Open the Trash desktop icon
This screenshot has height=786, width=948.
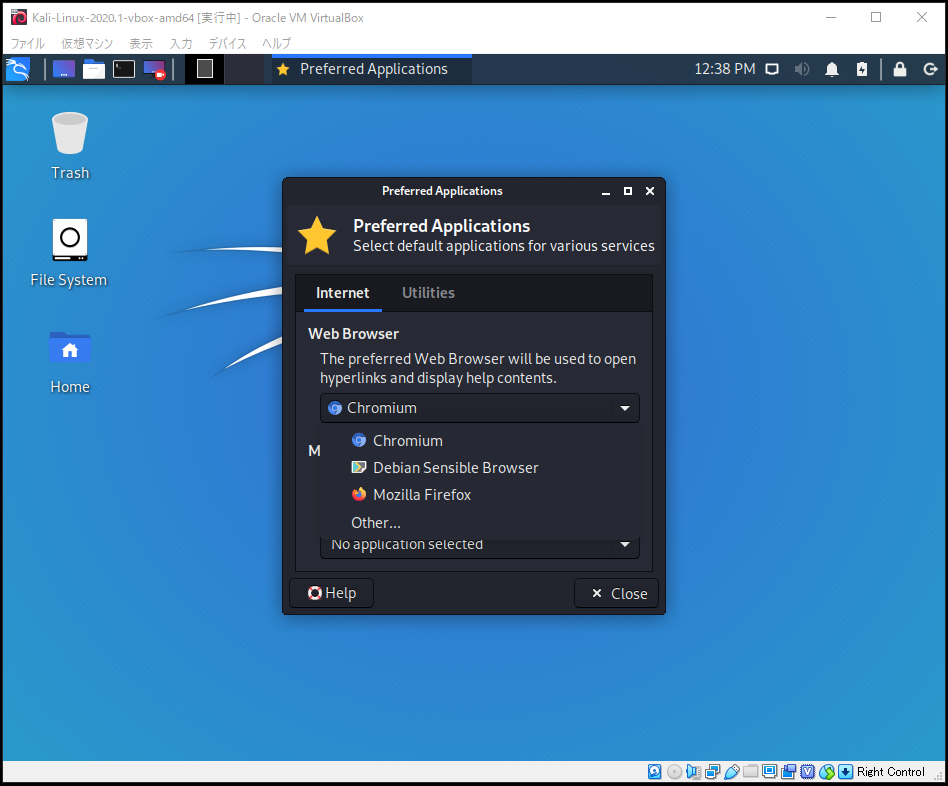(70, 146)
